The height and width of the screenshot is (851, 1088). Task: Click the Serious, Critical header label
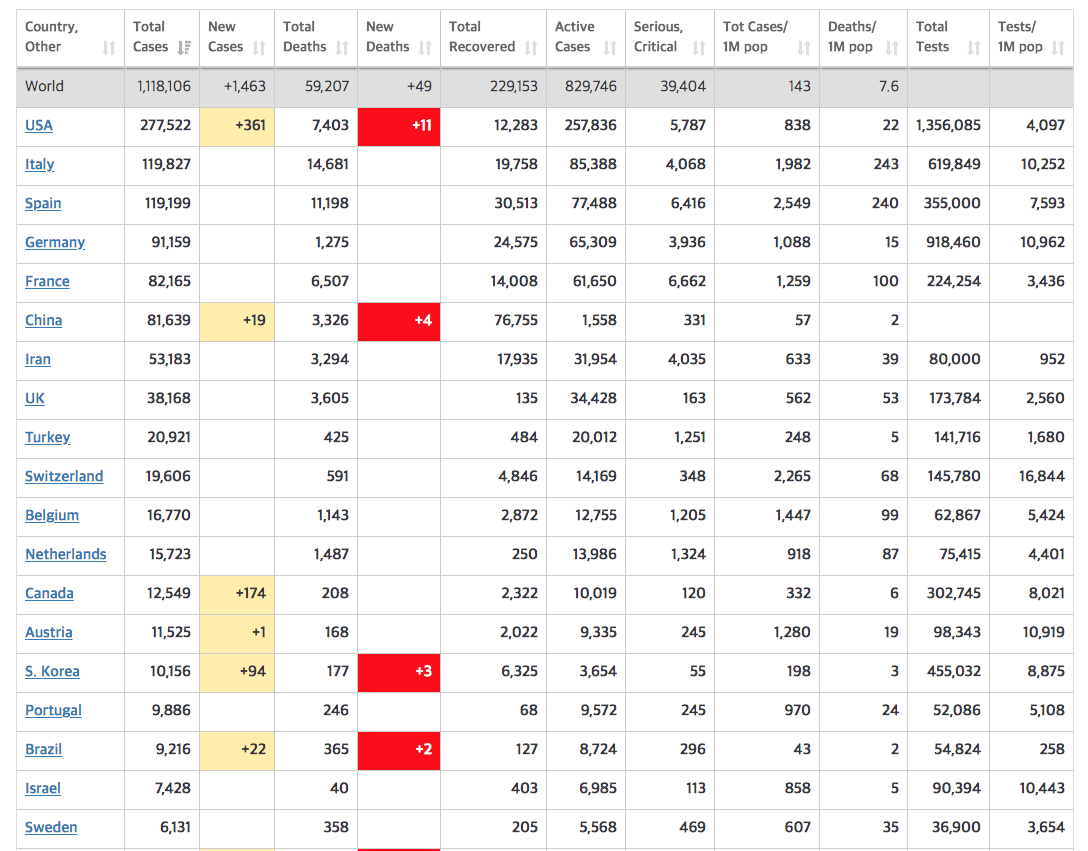tap(658, 37)
